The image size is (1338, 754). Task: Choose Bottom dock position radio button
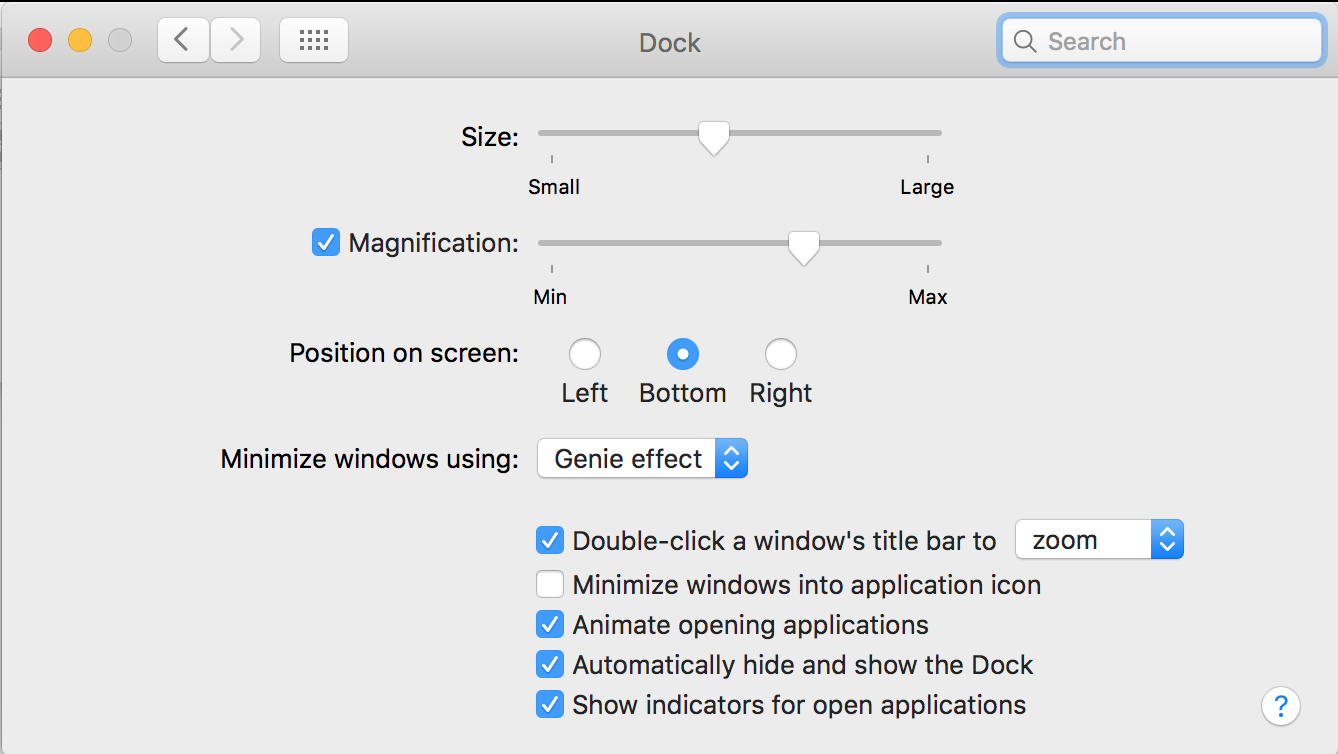[x=683, y=354]
